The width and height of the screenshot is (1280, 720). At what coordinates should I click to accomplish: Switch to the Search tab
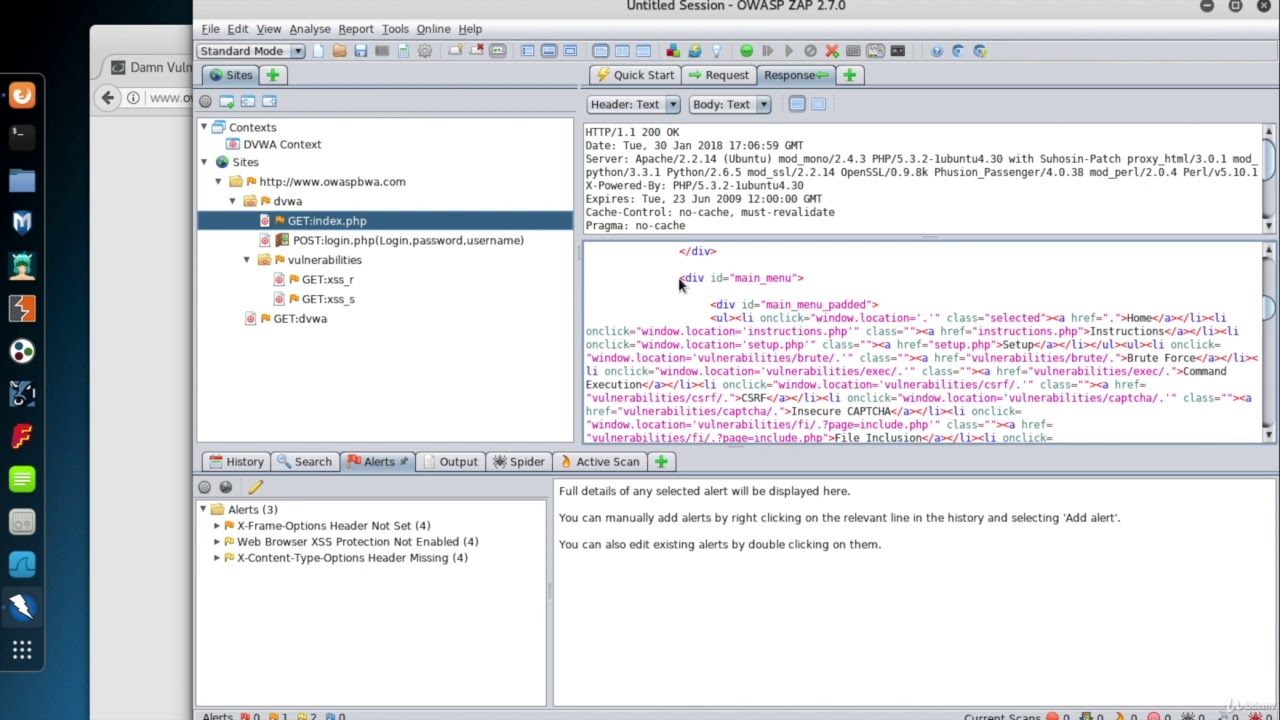click(304, 462)
